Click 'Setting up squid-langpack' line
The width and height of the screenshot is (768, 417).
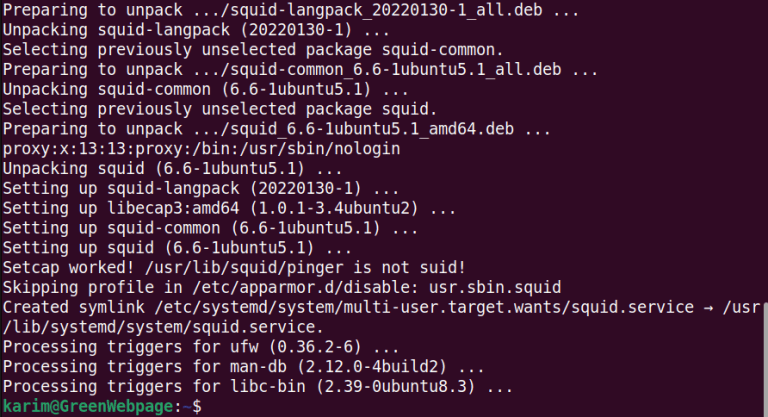point(201,189)
